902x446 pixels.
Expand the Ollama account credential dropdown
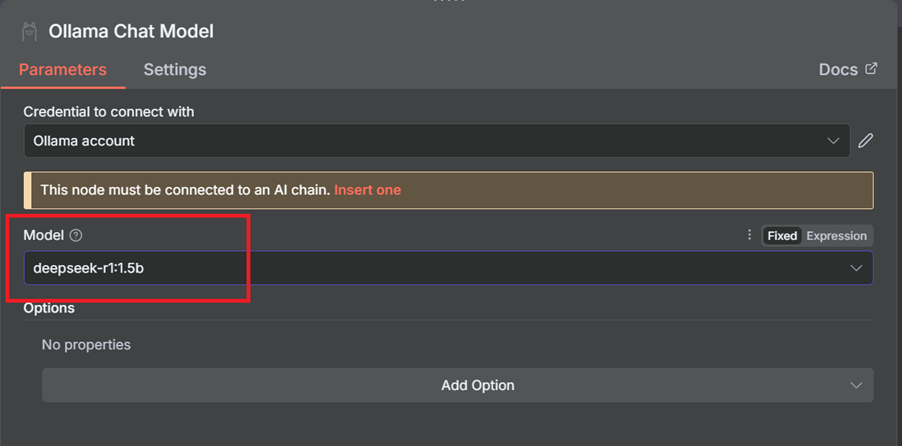(833, 141)
